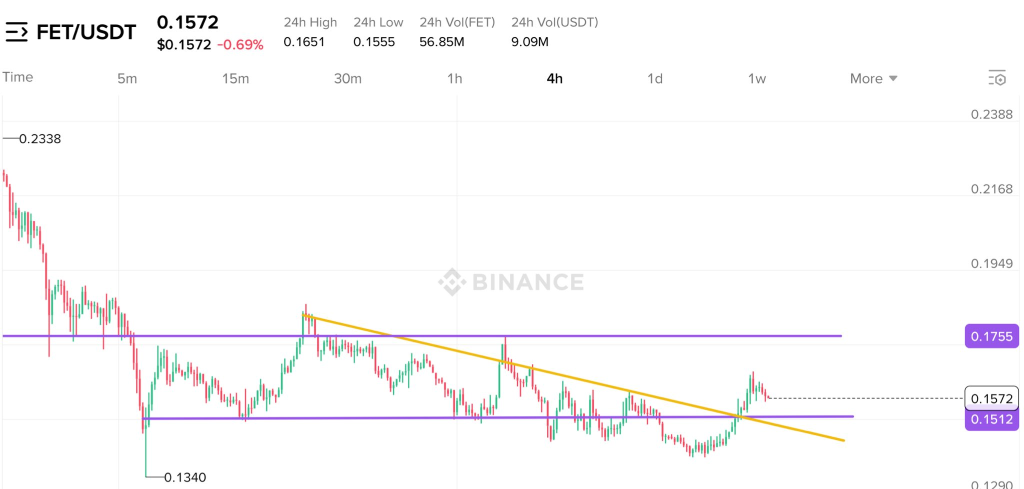
Task: Click the 0.1755 purple price label
Action: [x=991, y=337]
